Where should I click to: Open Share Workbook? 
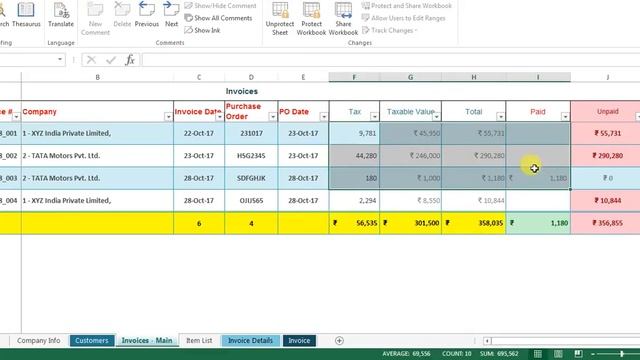coord(343,18)
